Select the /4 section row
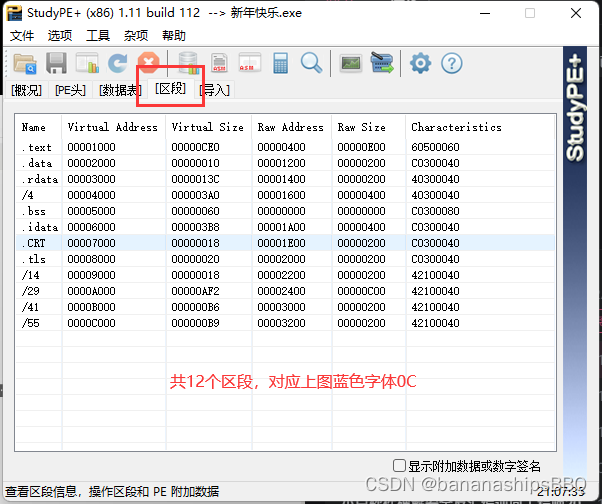602x504 pixels. click(285, 195)
